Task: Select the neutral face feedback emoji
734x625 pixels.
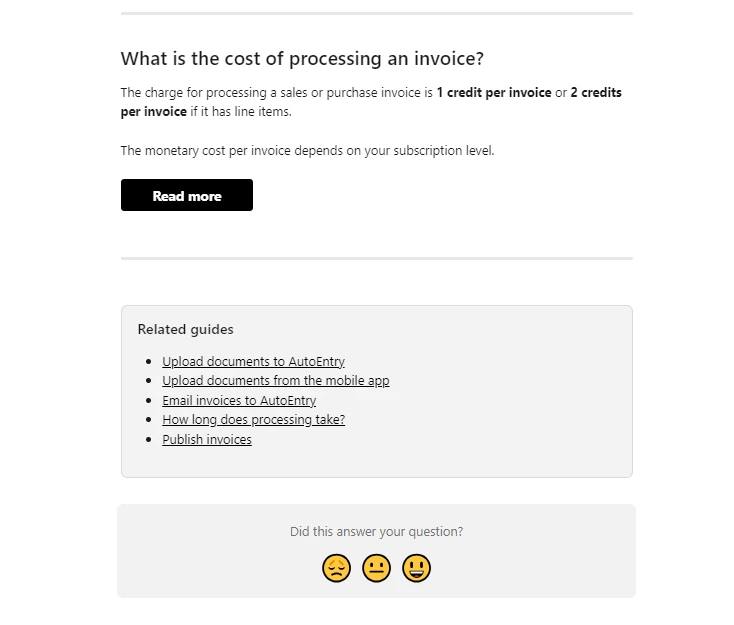Action: click(x=376, y=568)
